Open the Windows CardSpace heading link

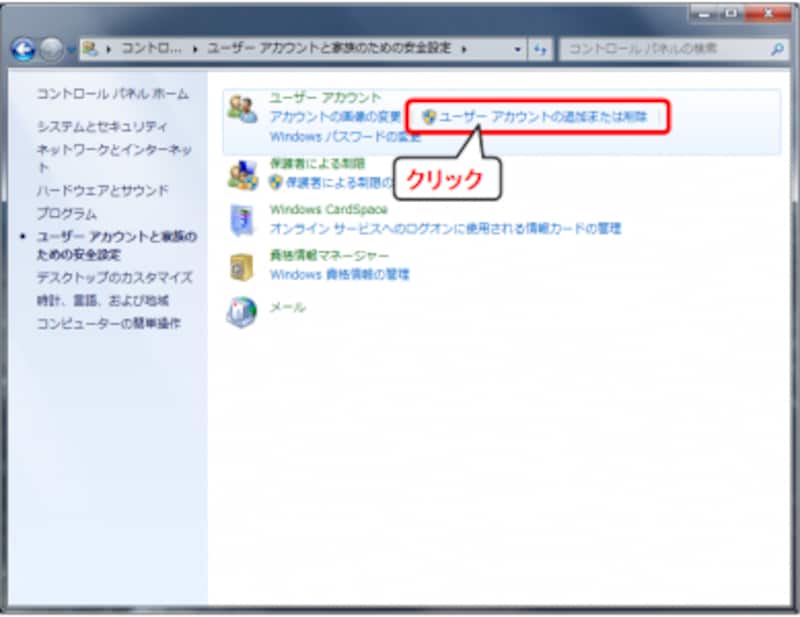pos(329,209)
